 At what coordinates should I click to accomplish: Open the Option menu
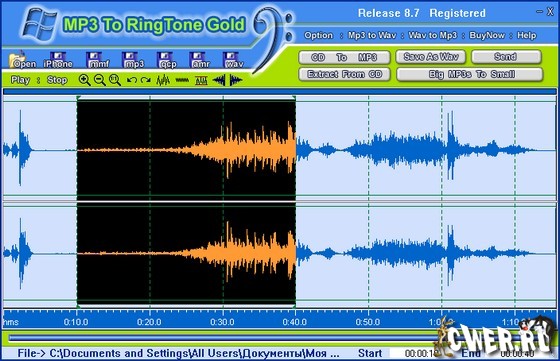[x=318, y=35]
